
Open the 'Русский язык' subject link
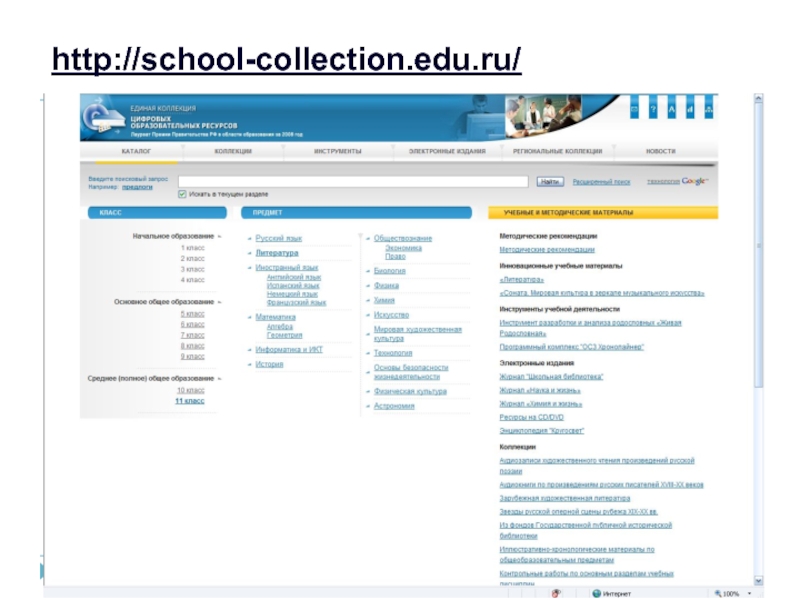[x=279, y=238]
